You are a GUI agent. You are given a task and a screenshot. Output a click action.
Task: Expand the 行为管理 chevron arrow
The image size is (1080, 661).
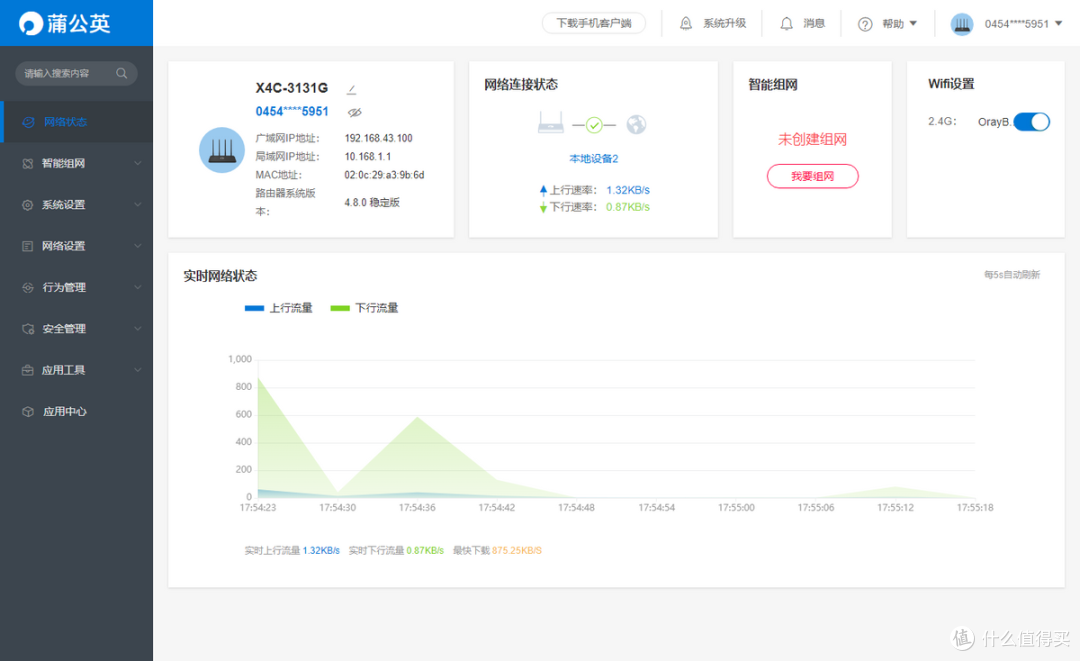tap(138, 287)
